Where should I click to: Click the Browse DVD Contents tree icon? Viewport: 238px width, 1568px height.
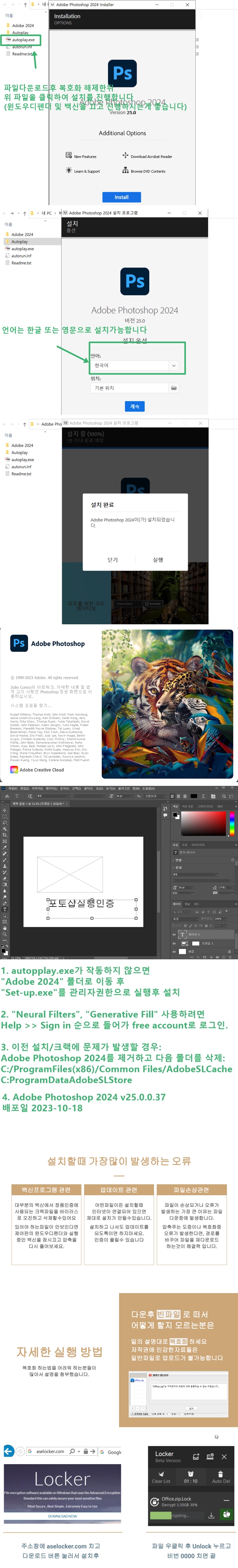point(125,170)
